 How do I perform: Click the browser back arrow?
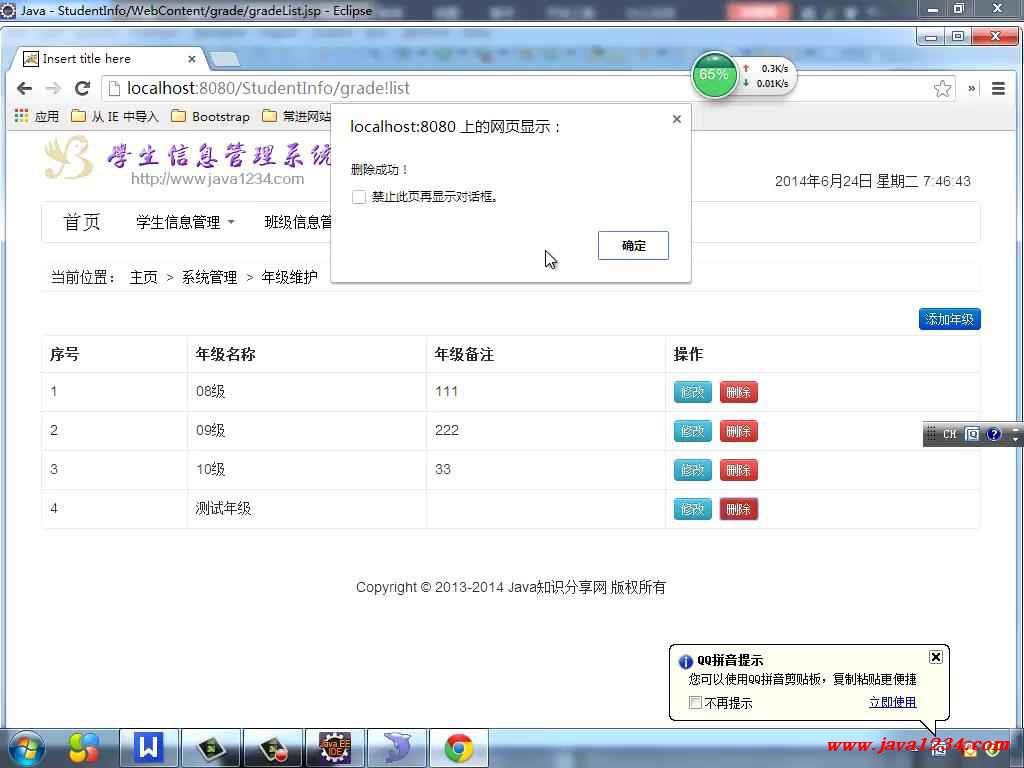coord(24,89)
